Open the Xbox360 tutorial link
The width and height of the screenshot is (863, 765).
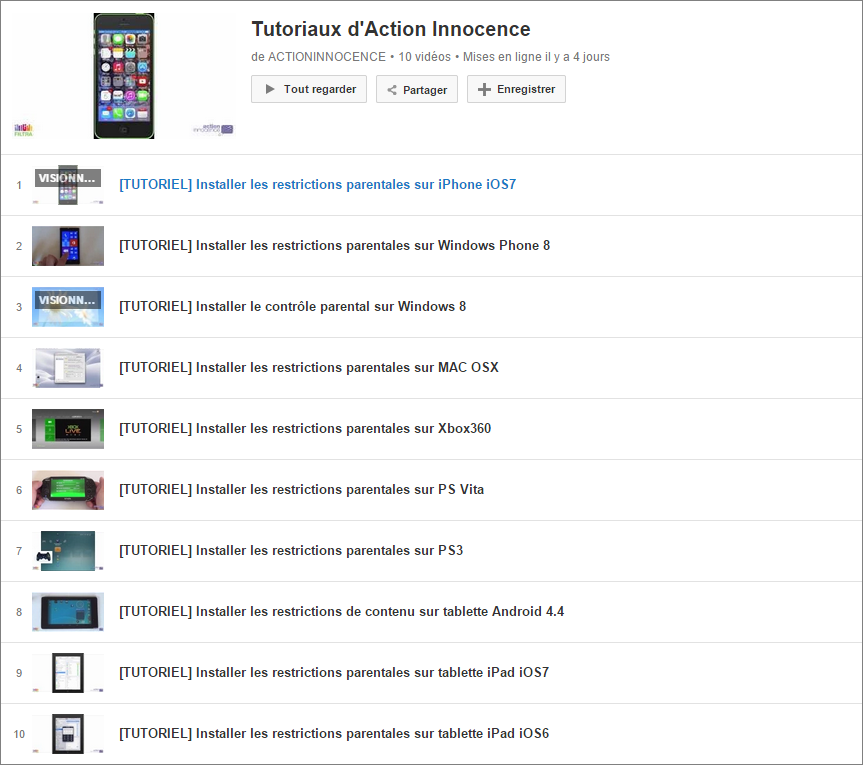coord(305,429)
